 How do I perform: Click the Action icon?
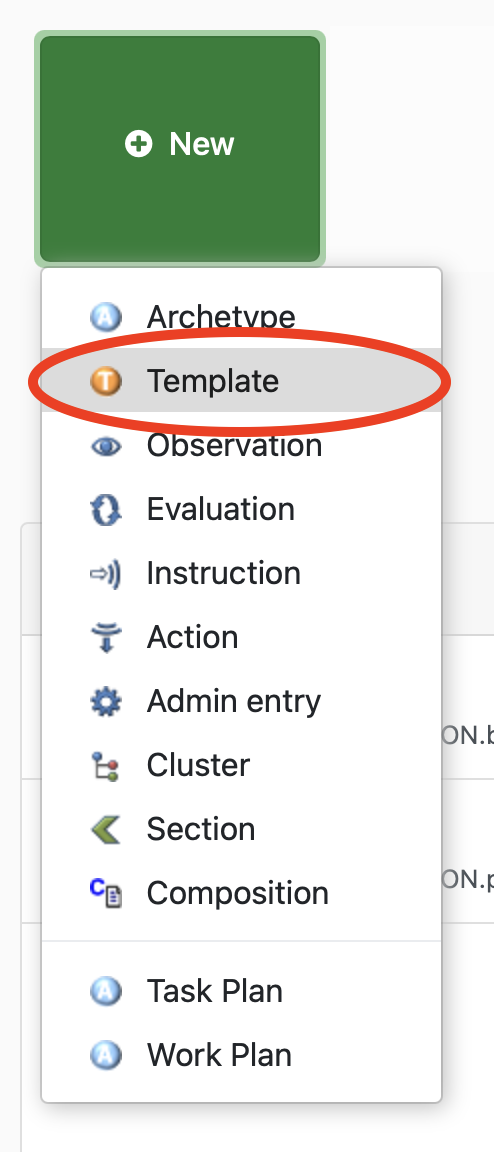(x=105, y=637)
